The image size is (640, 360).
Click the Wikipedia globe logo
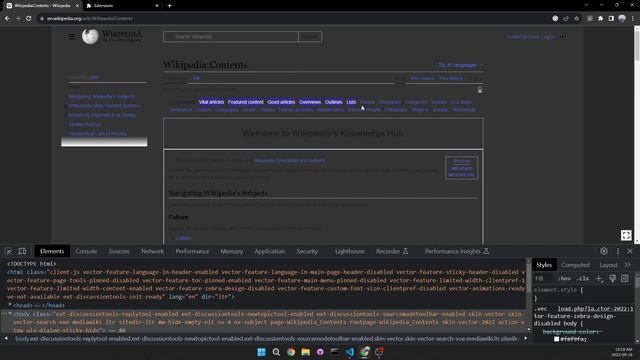coord(90,36)
